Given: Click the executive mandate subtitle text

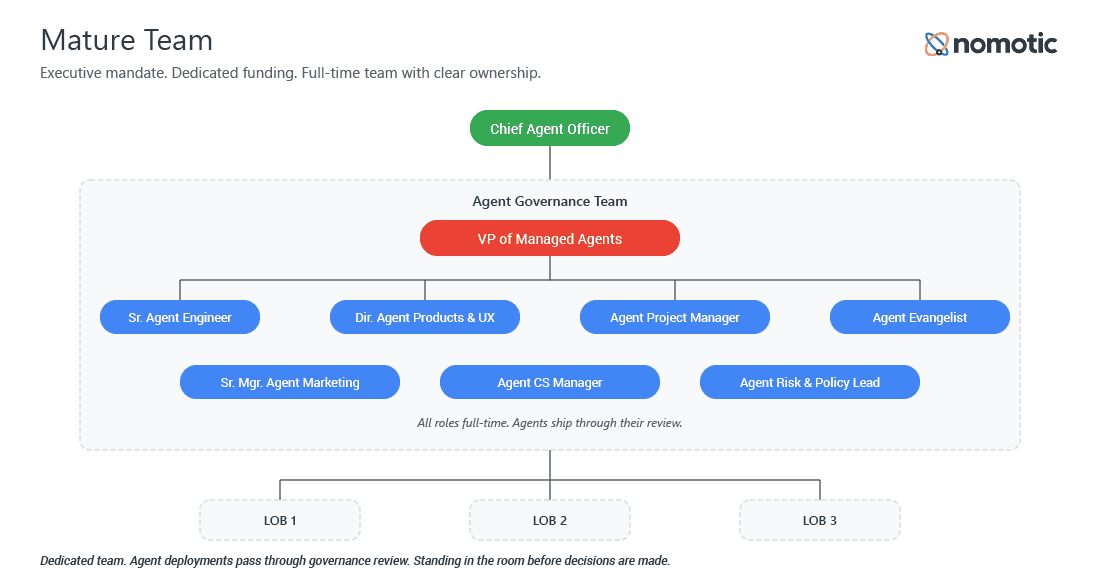Looking at the screenshot, I should [290, 73].
